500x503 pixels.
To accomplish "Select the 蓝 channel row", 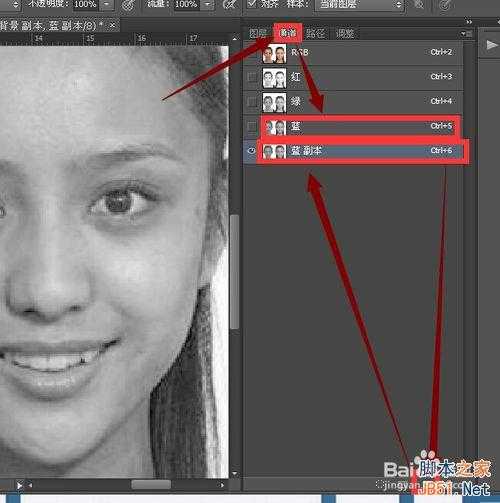I will (353, 126).
